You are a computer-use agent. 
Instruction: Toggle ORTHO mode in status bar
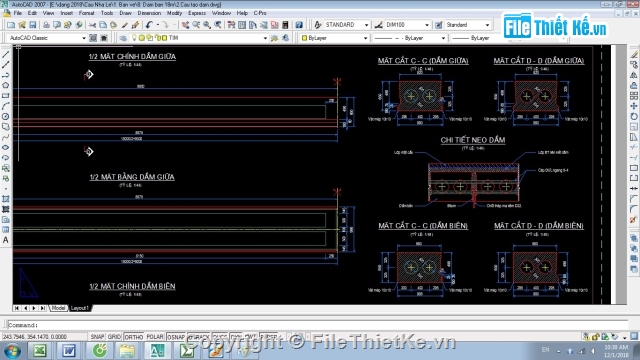pos(133,337)
